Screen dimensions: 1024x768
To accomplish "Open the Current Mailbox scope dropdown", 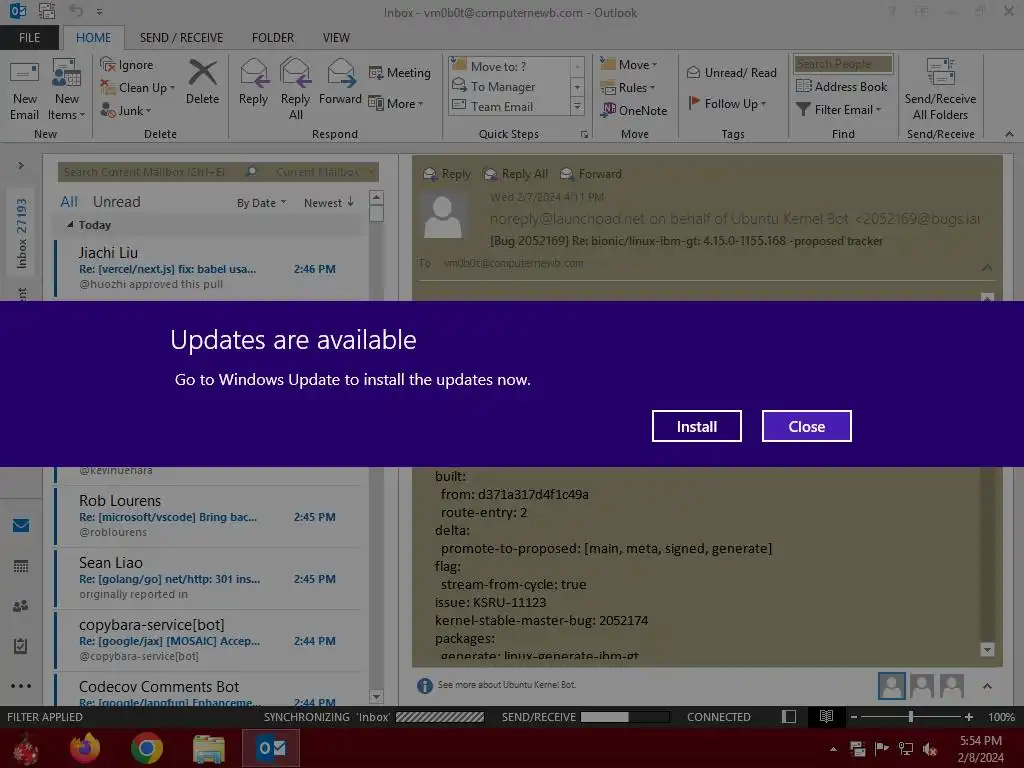I will pyautogui.click(x=325, y=172).
